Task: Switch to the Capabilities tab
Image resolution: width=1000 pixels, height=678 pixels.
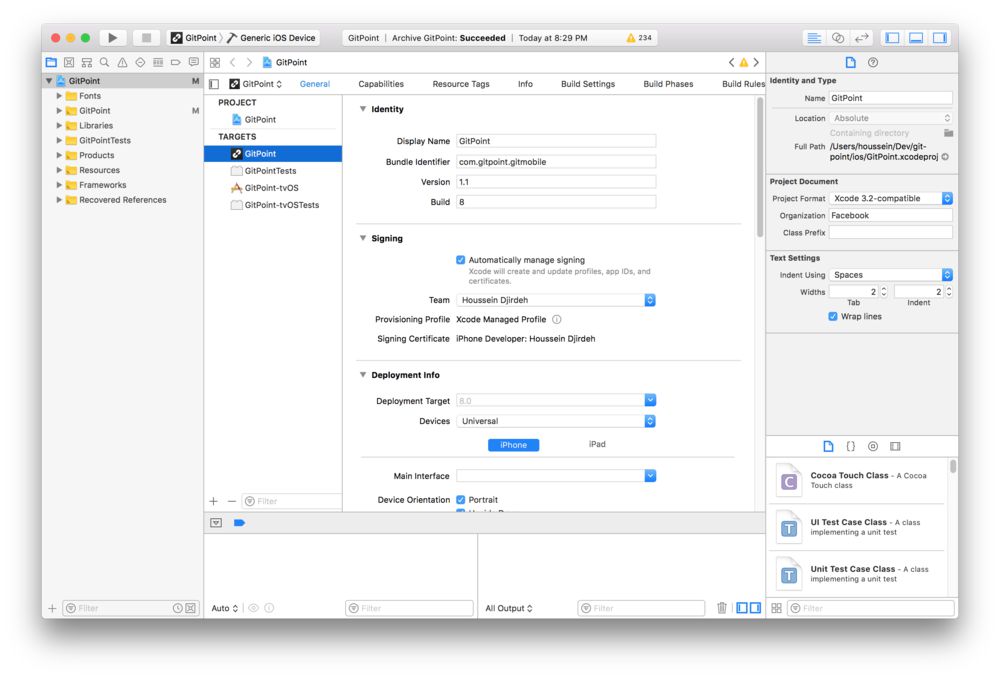Action: point(381,84)
